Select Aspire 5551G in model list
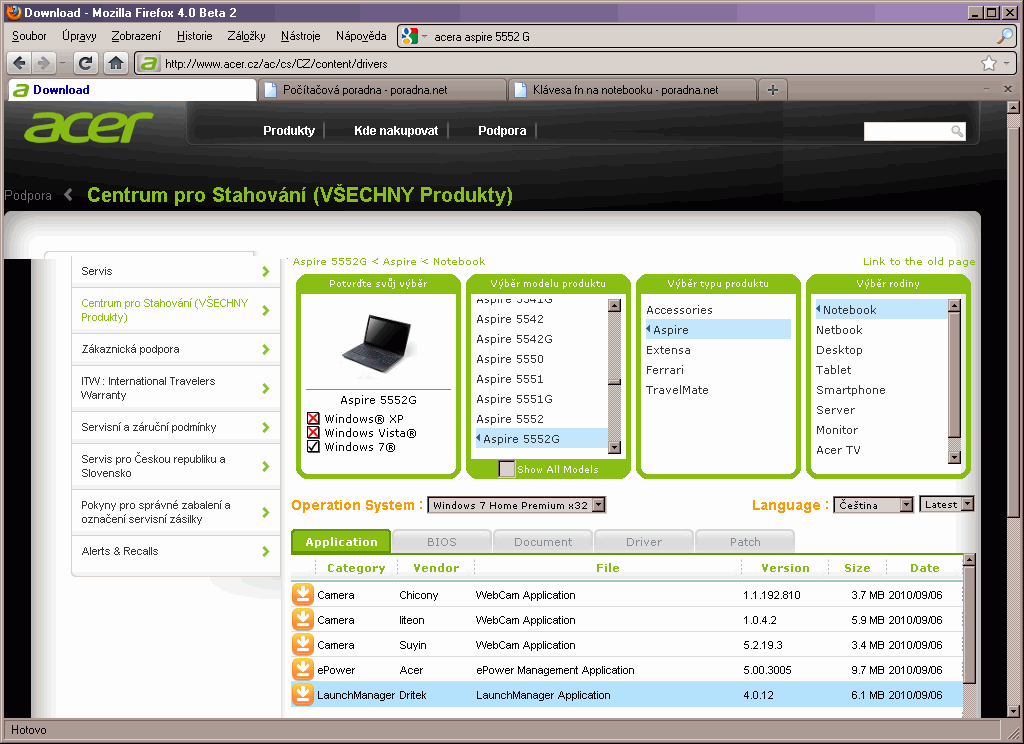Viewport: 1024px width, 744px height. point(515,398)
